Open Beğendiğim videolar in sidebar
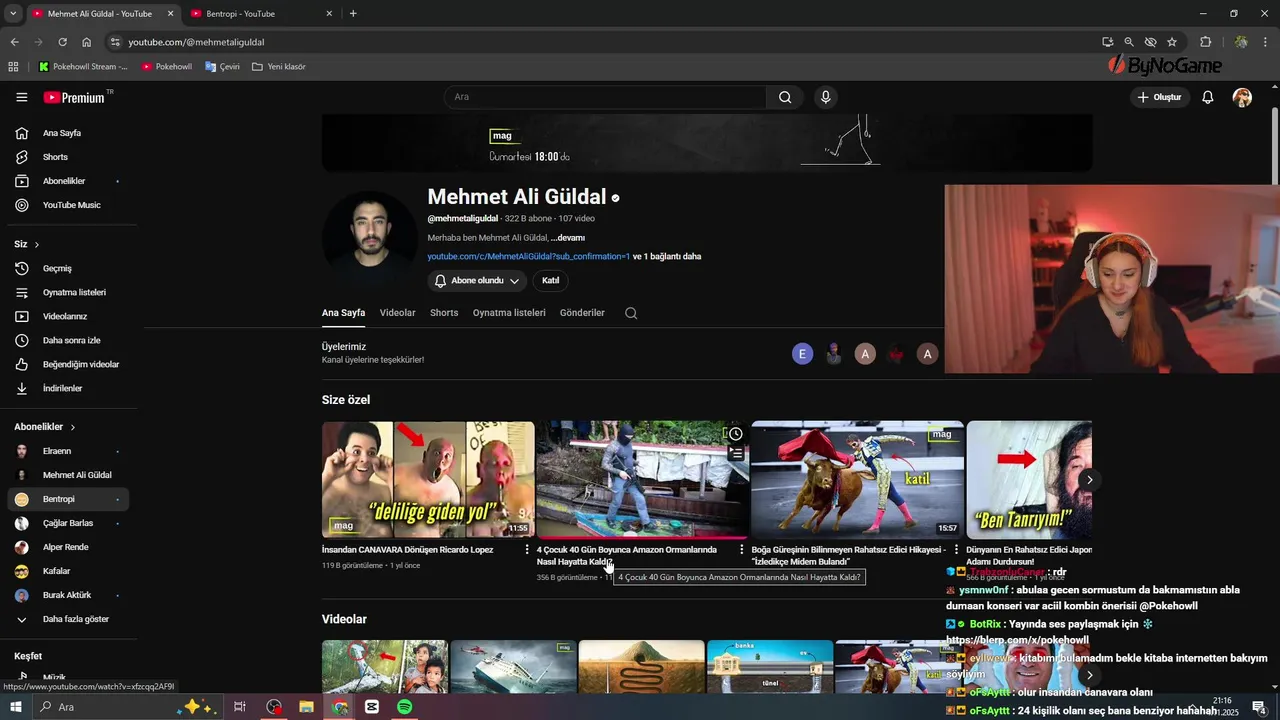The width and height of the screenshot is (1280, 720). coord(68,364)
